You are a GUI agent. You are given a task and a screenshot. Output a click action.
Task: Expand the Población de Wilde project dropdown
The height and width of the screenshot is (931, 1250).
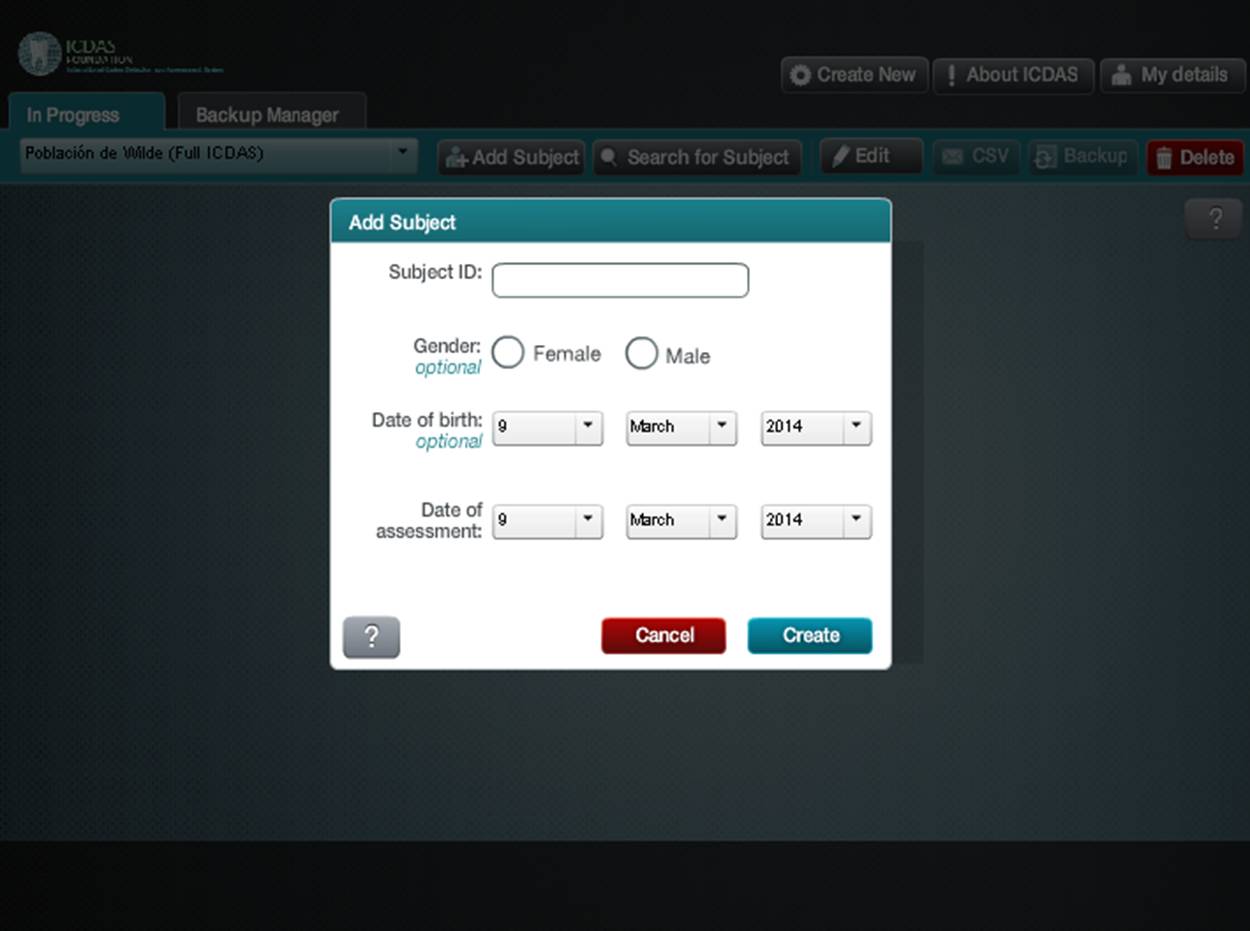pos(219,155)
